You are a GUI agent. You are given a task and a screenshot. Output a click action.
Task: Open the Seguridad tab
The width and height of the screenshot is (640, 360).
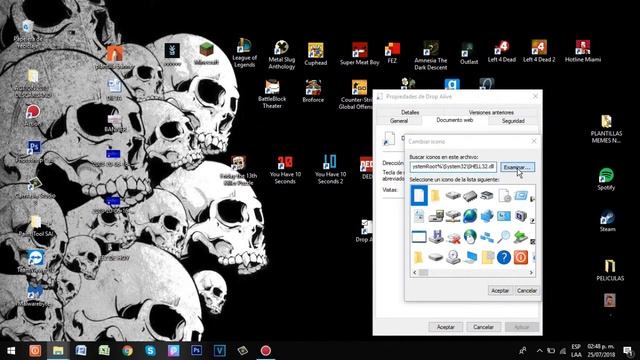pos(513,121)
